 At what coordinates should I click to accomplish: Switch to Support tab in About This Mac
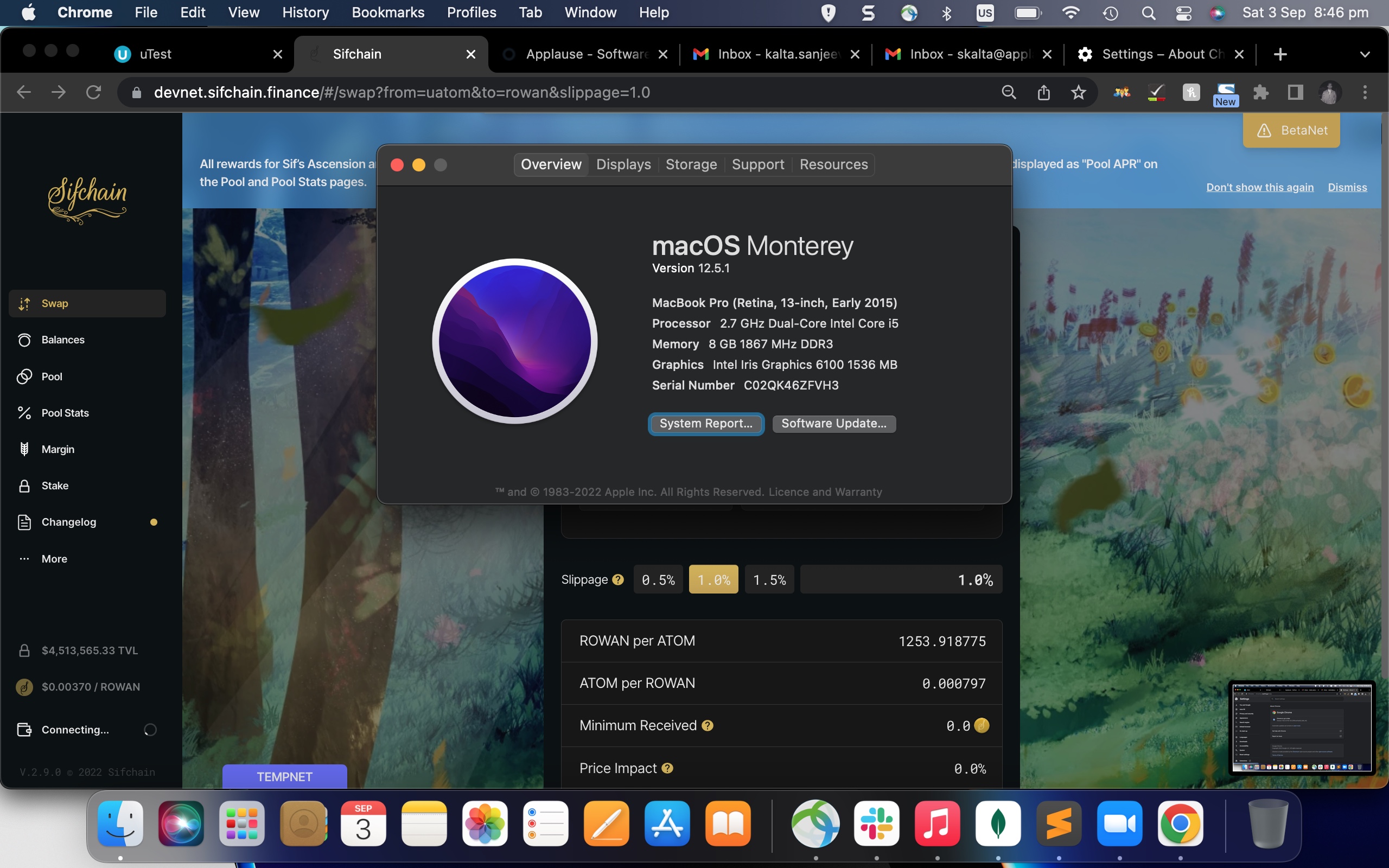(757, 164)
